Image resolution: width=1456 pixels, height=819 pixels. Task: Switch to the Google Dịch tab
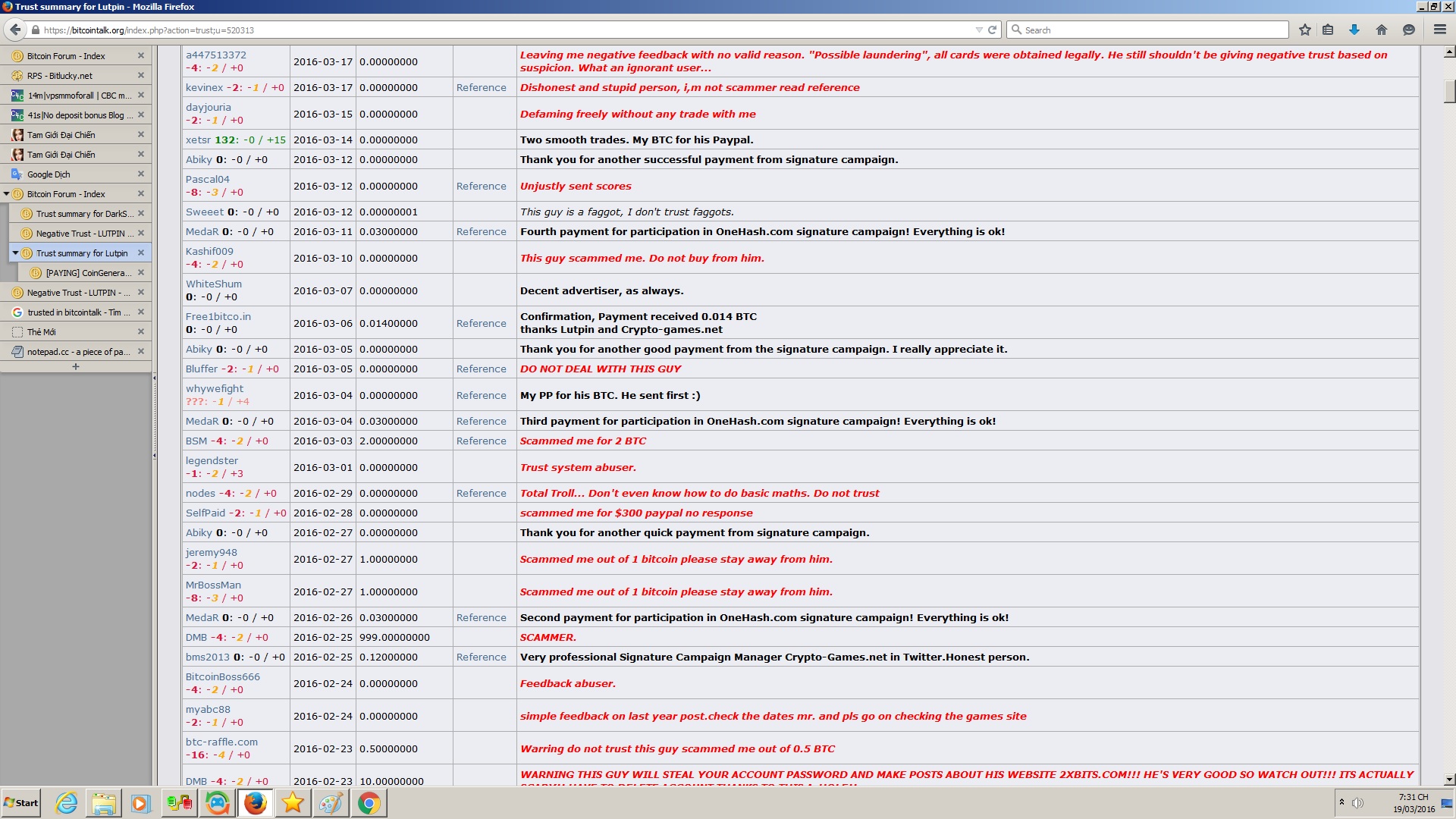point(76,174)
